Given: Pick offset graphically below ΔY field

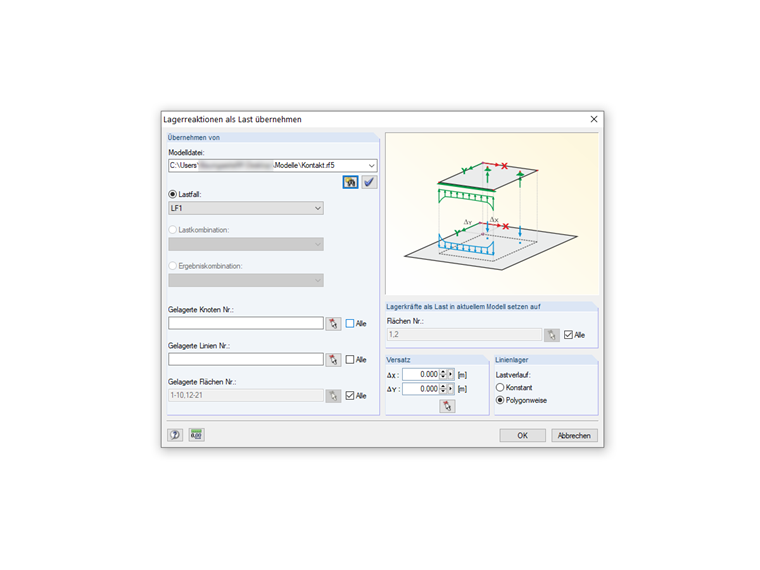Looking at the screenshot, I should tap(447, 406).
